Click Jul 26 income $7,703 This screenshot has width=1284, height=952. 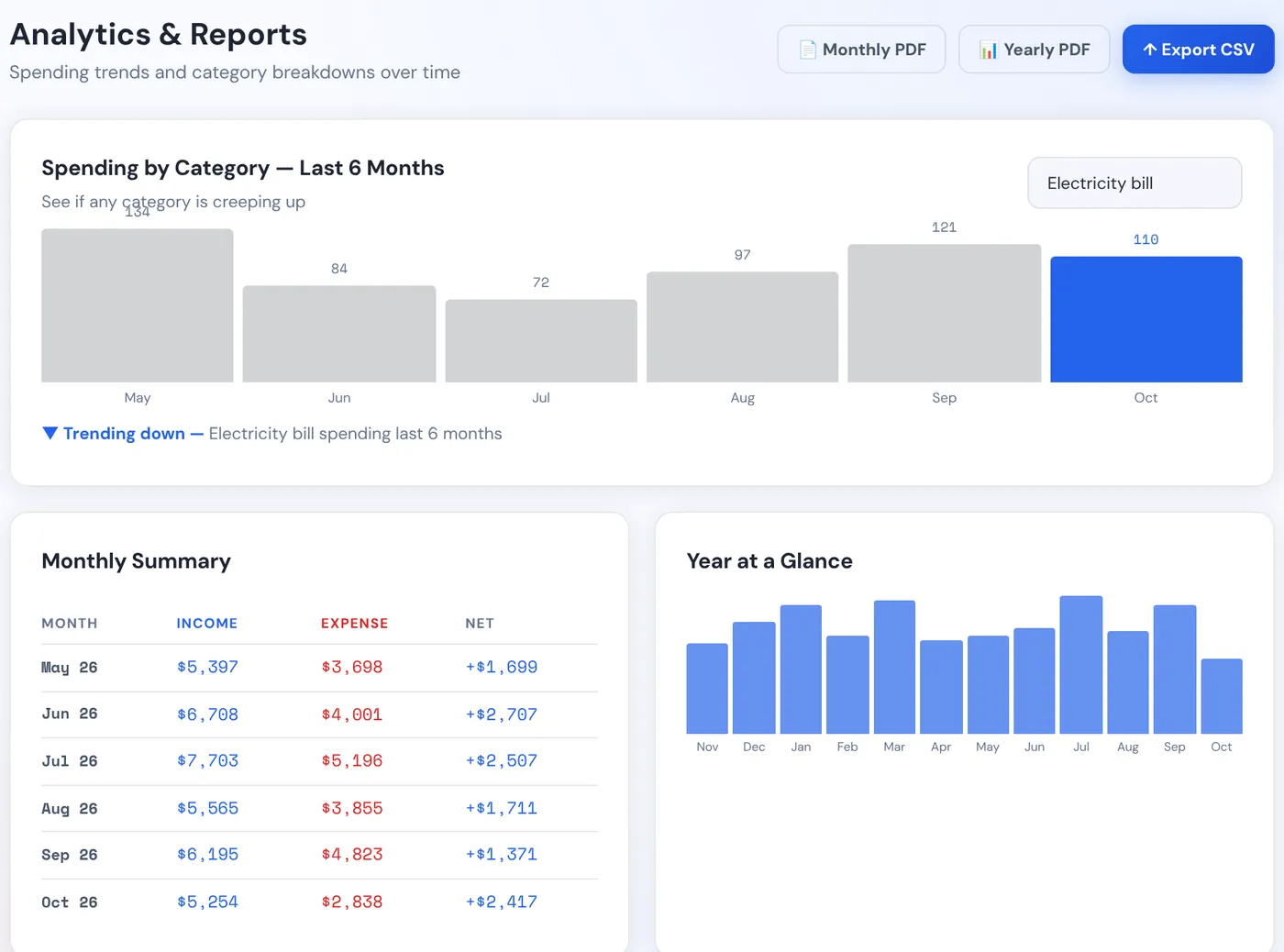click(x=207, y=761)
